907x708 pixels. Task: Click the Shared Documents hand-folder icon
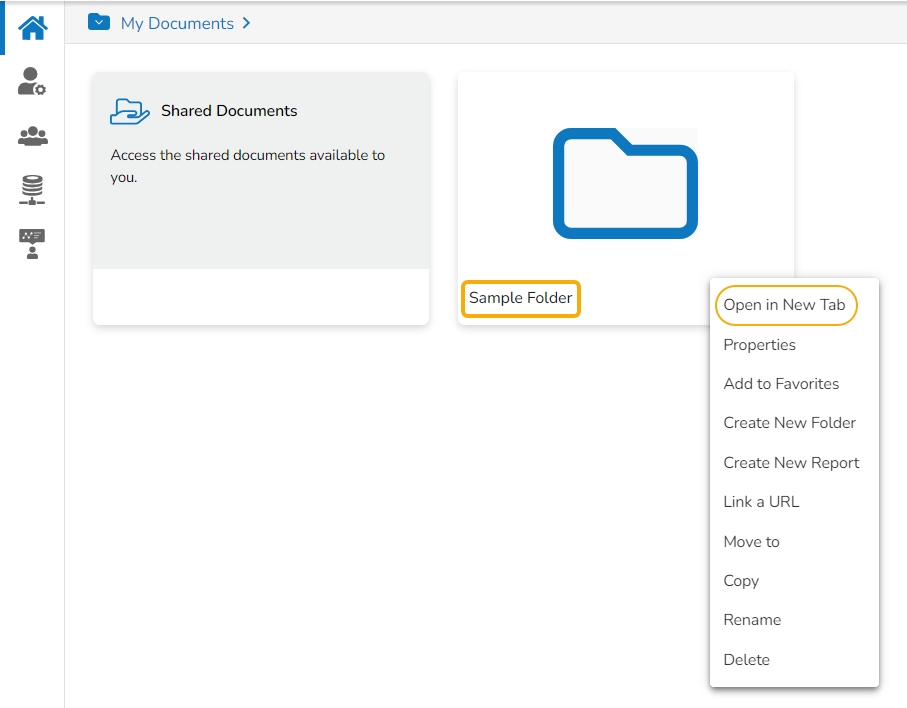(x=130, y=111)
